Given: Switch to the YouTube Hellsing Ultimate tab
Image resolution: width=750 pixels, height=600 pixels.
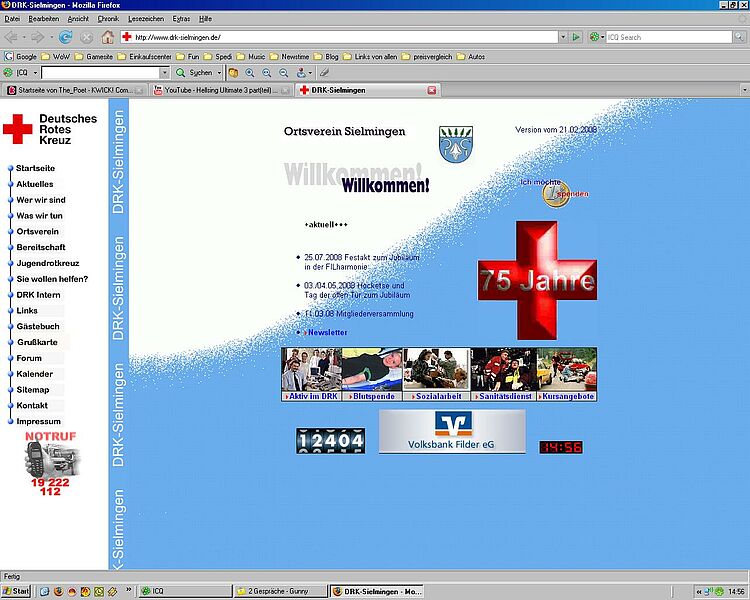Looking at the screenshot, I should [222, 90].
